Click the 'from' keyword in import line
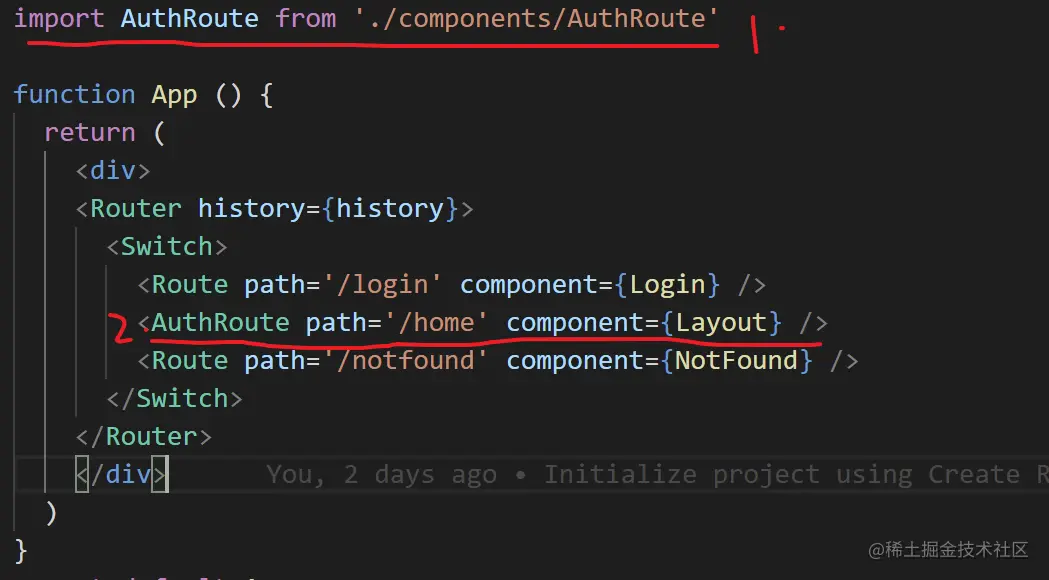1049x580 pixels. 305,19
